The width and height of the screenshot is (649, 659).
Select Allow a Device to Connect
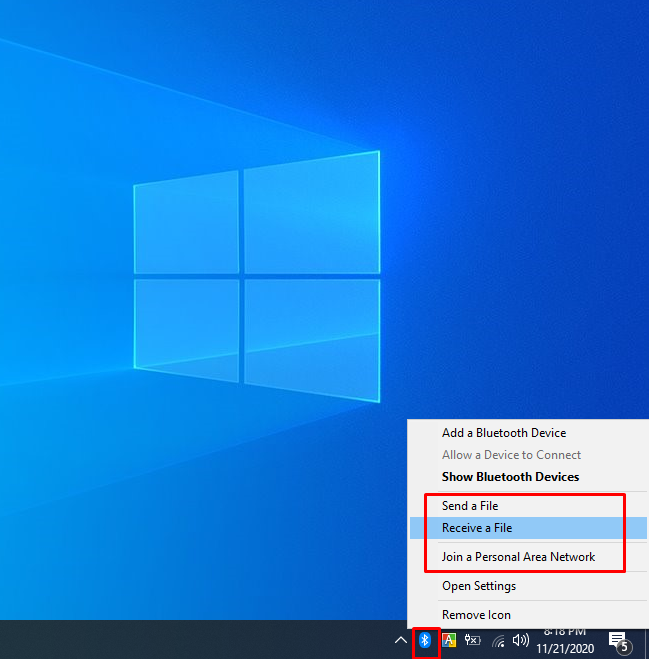[528, 455]
